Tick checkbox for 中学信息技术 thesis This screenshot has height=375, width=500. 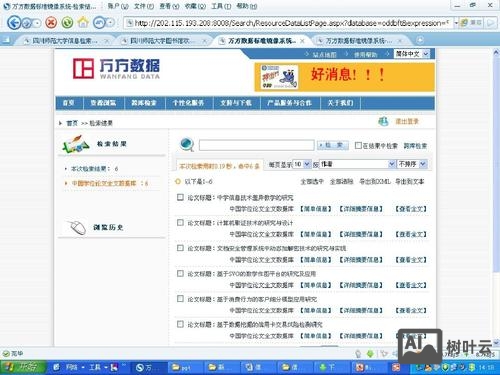[180, 197]
